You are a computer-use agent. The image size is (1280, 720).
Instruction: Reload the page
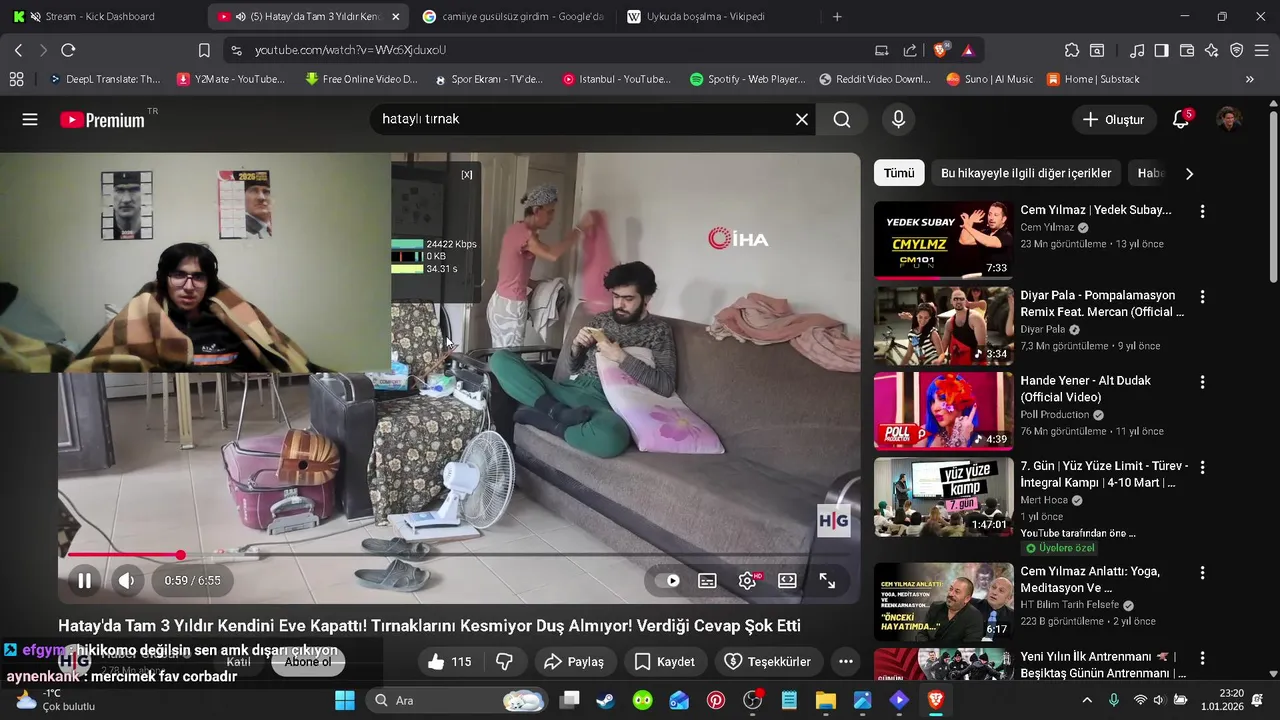coord(68,50)
